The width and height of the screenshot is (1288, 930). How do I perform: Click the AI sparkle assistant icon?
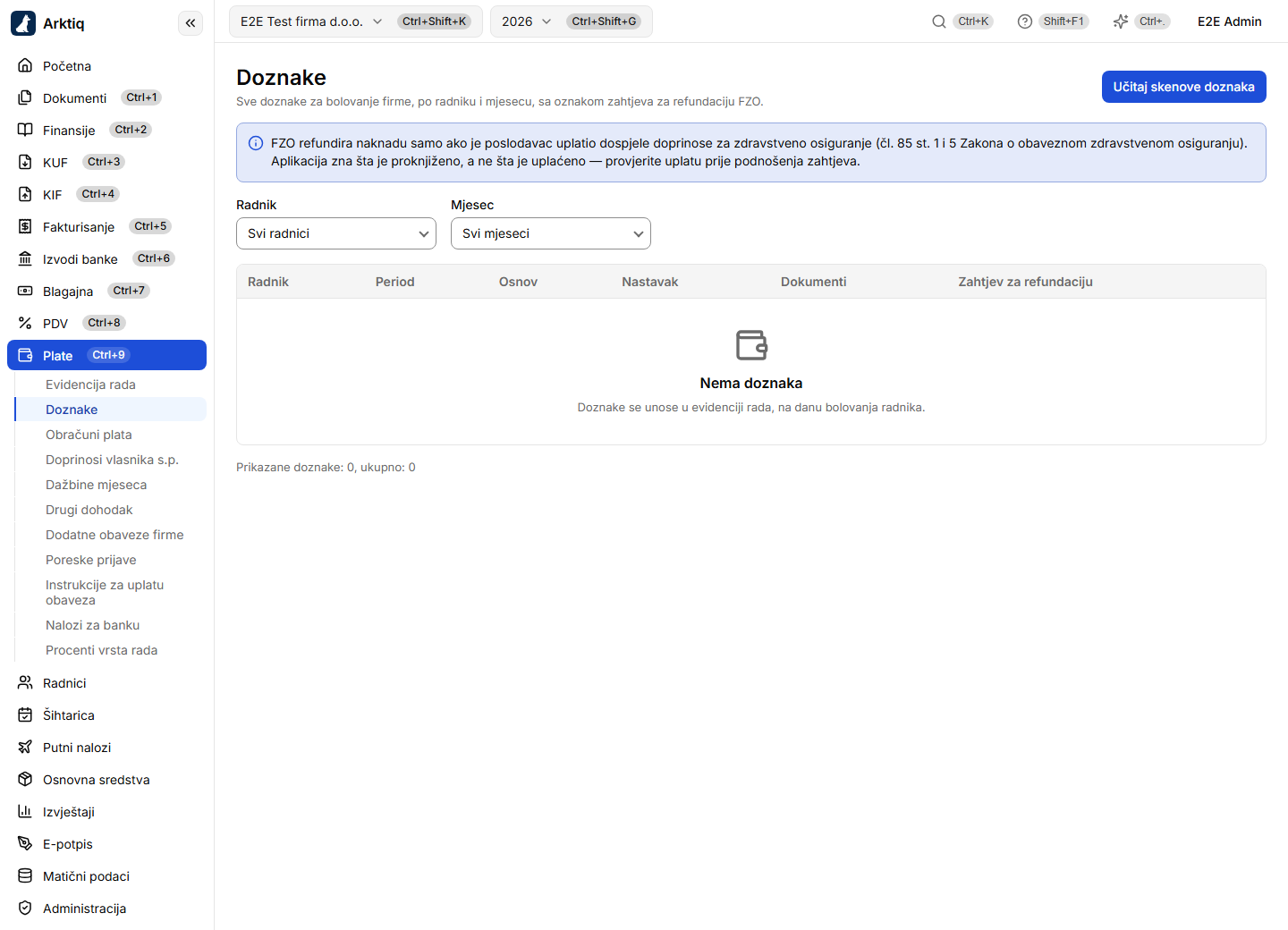(1121, 21)
